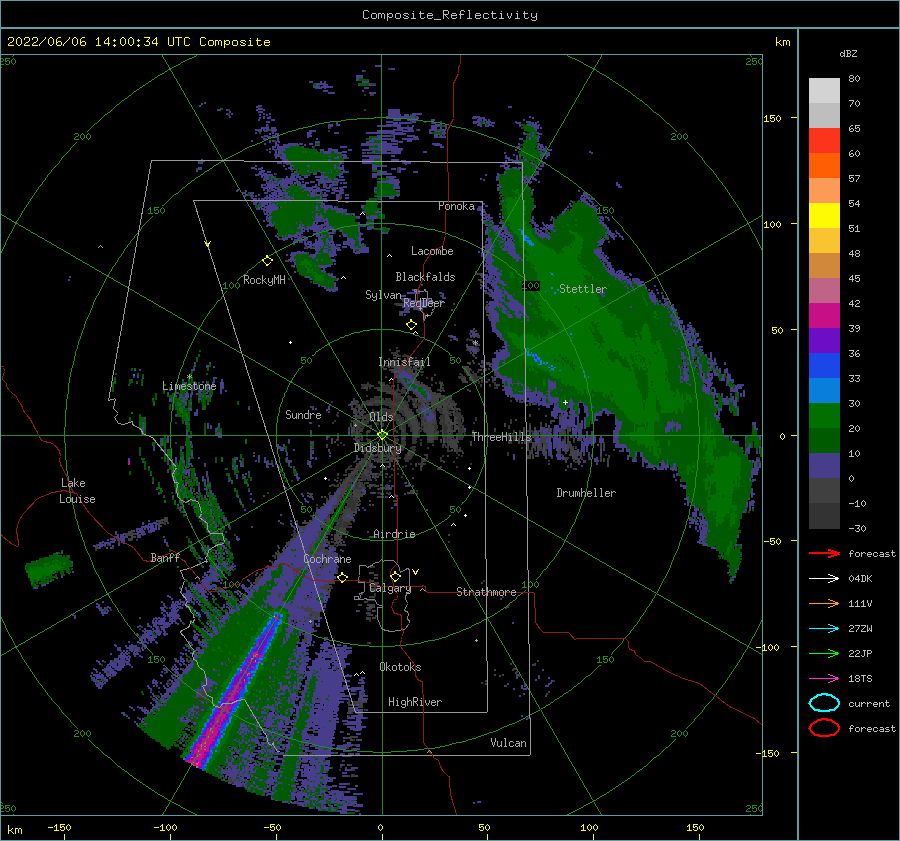Screen dimensions: 900x841
Task: Click the Innisfail city label
Action: pos(404,362)
